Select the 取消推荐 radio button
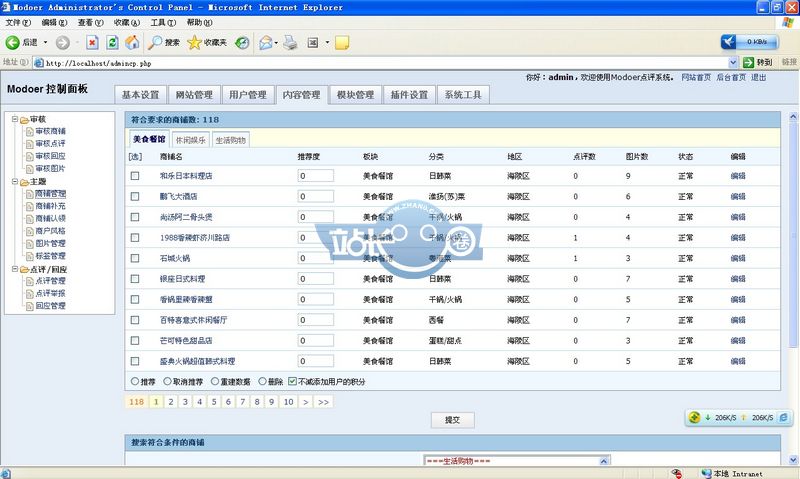The height and width of the screenshot is (479, 800). [x=167, y=381]
